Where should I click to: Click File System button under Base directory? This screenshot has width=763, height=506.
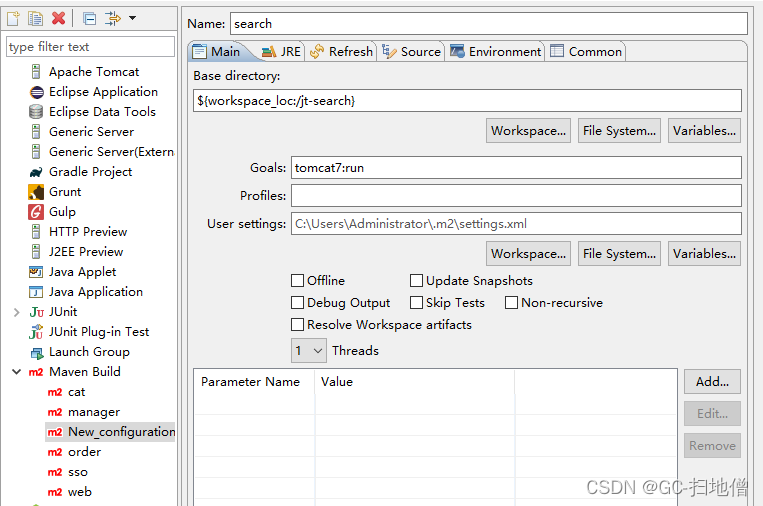pyautogui.click(x=619, y=131)
